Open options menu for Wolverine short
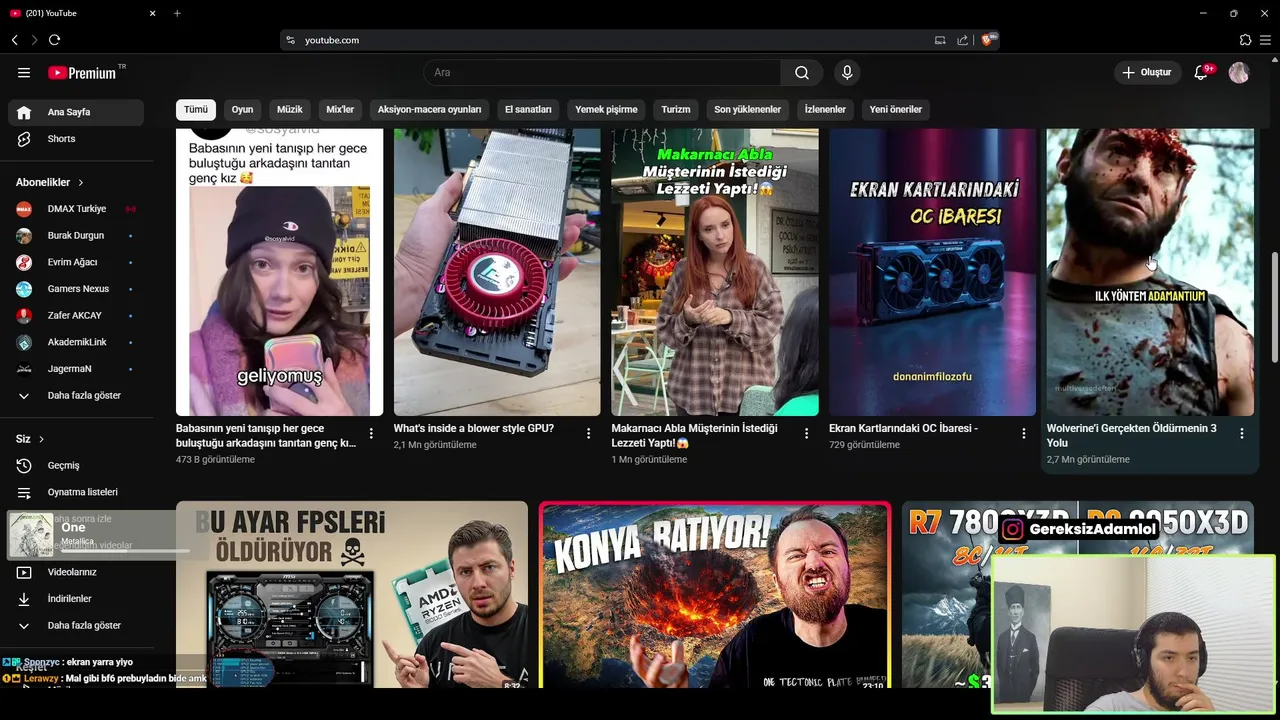The width and height of the screenshot is (1280, 720). click(1242, 434)
